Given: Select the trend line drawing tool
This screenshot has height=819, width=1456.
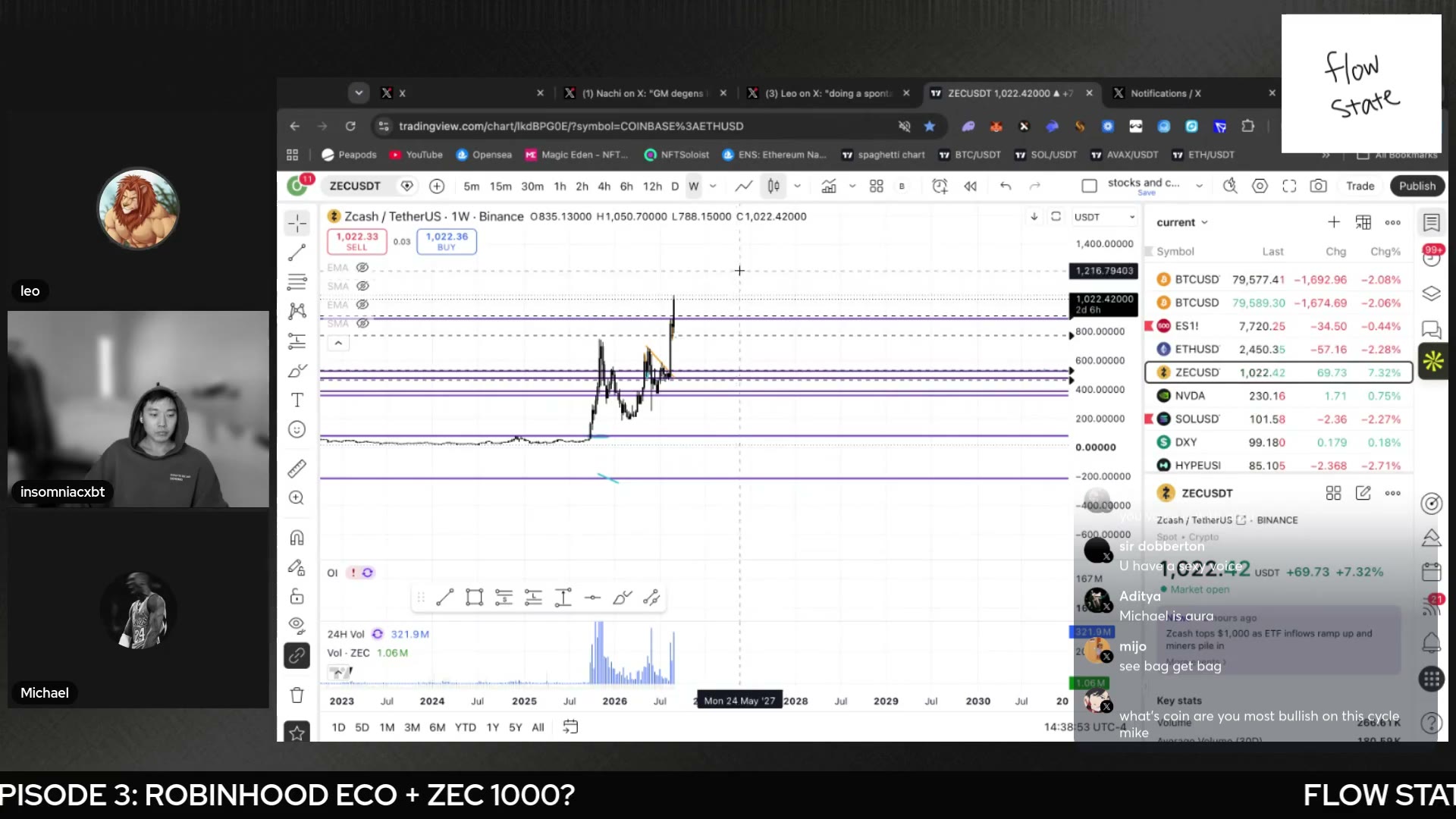Looking at the screenshot, I should [297, 253].
